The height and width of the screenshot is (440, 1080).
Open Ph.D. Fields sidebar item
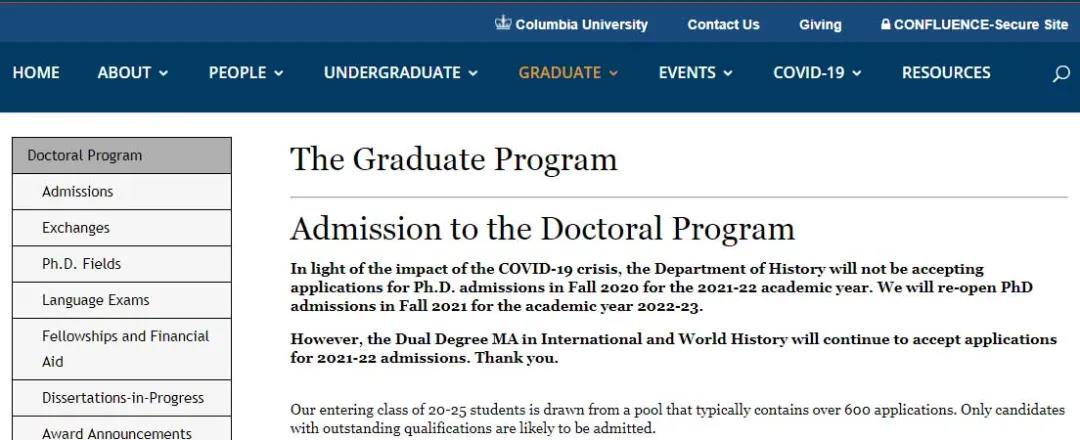82,263
